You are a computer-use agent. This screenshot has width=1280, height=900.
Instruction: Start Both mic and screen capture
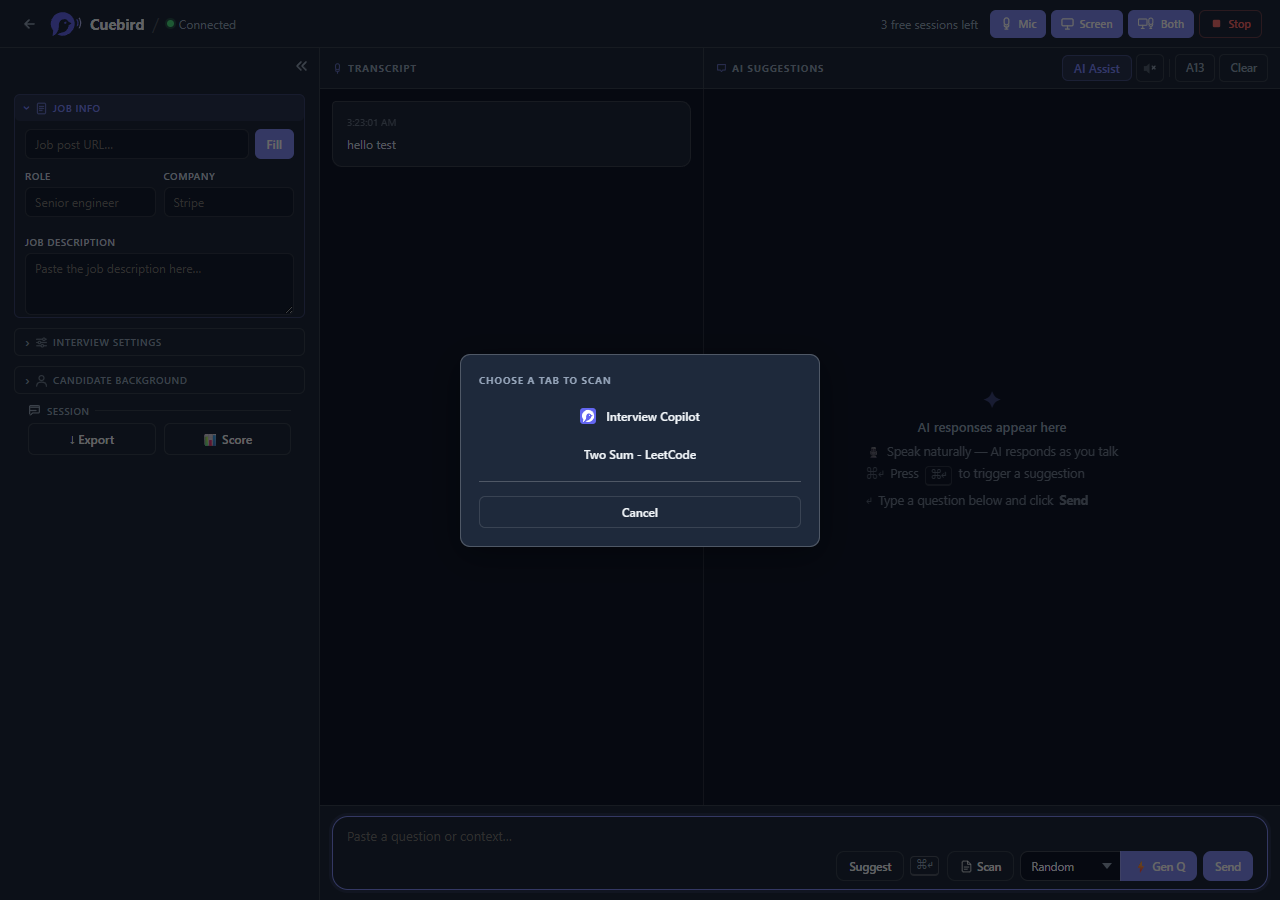pyautogui.click(x=1161, y=24)
